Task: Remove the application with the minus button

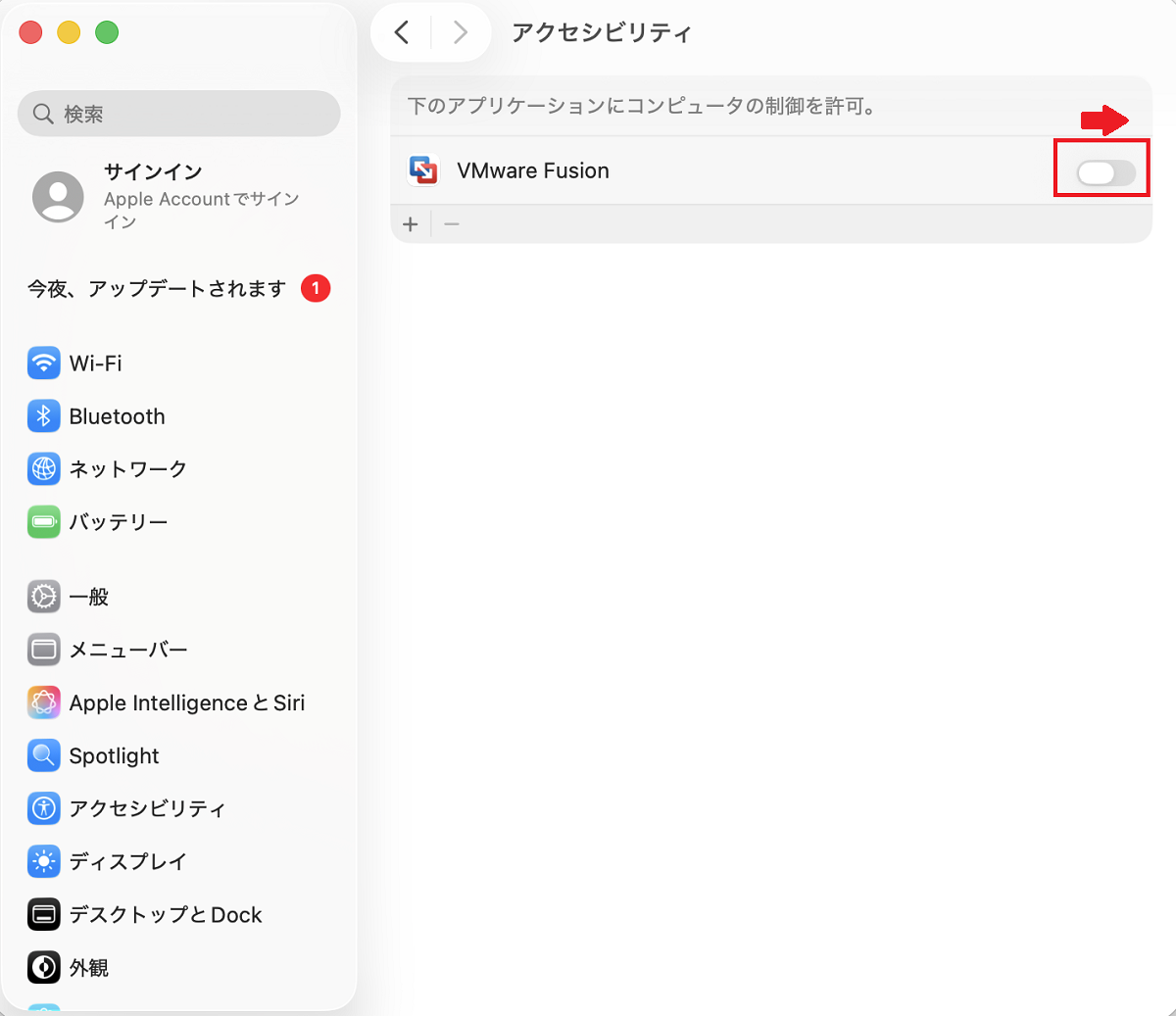Action: click(452, 224)
